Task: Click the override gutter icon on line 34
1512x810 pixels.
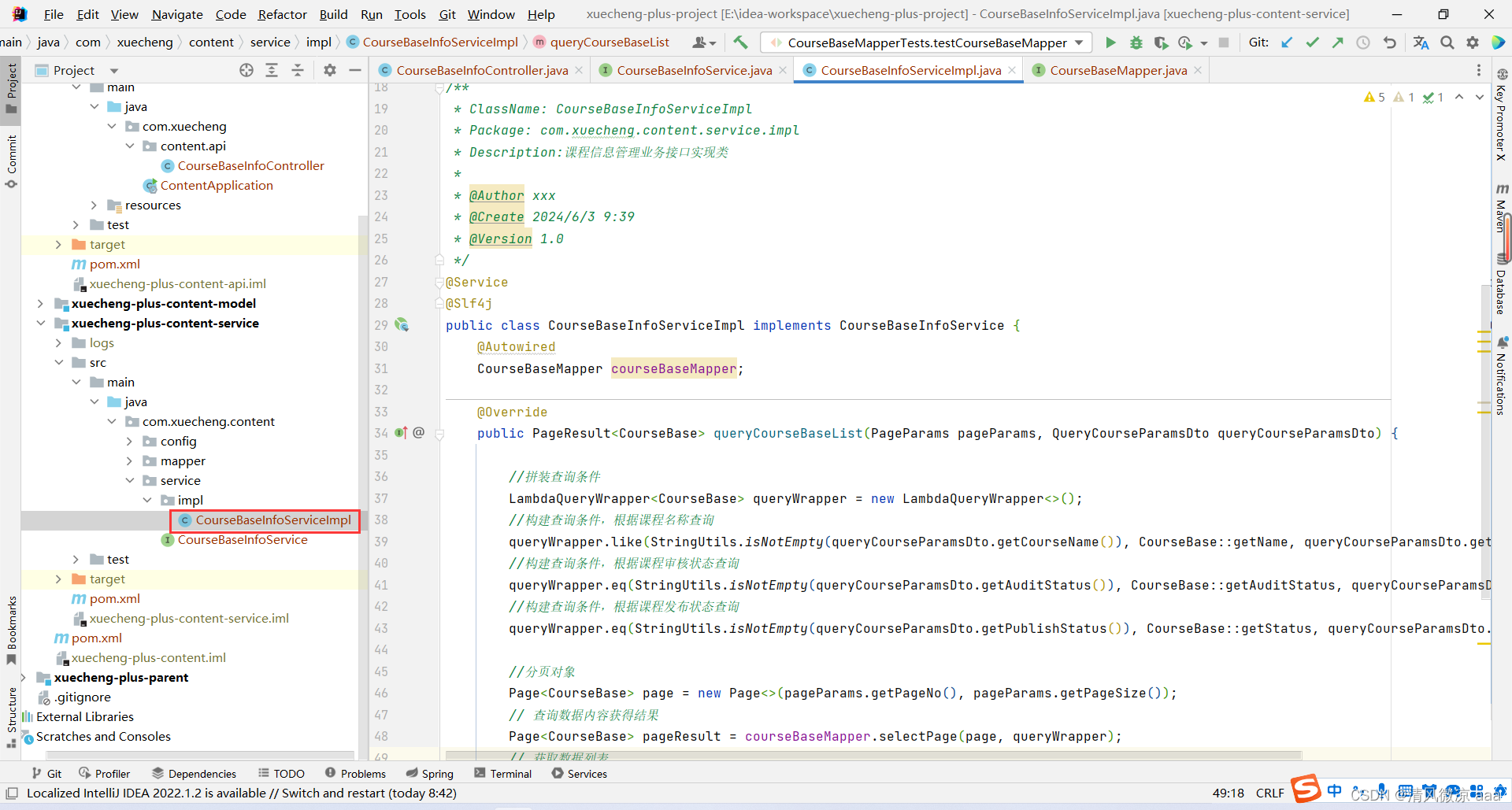Action: point(401,432)
